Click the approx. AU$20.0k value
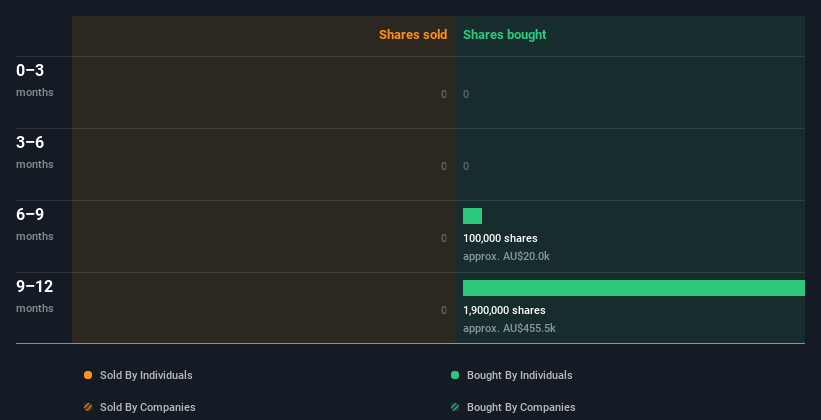This screenshot has height=420, width=821. (506, 257)
